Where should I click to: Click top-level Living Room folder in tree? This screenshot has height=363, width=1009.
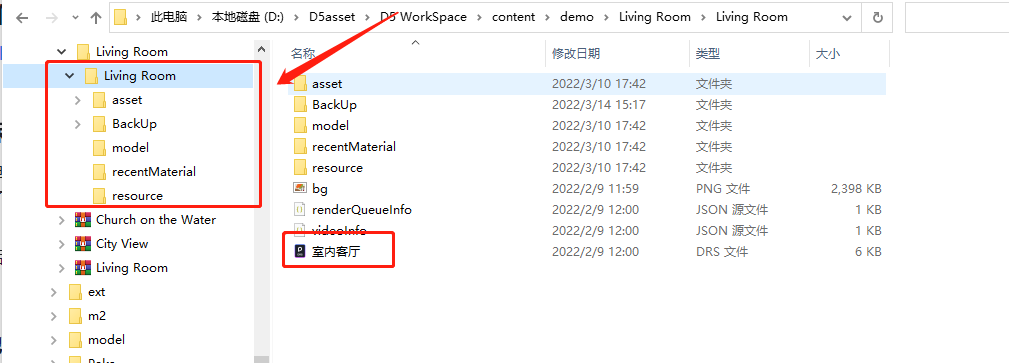(x=131, y=51)
